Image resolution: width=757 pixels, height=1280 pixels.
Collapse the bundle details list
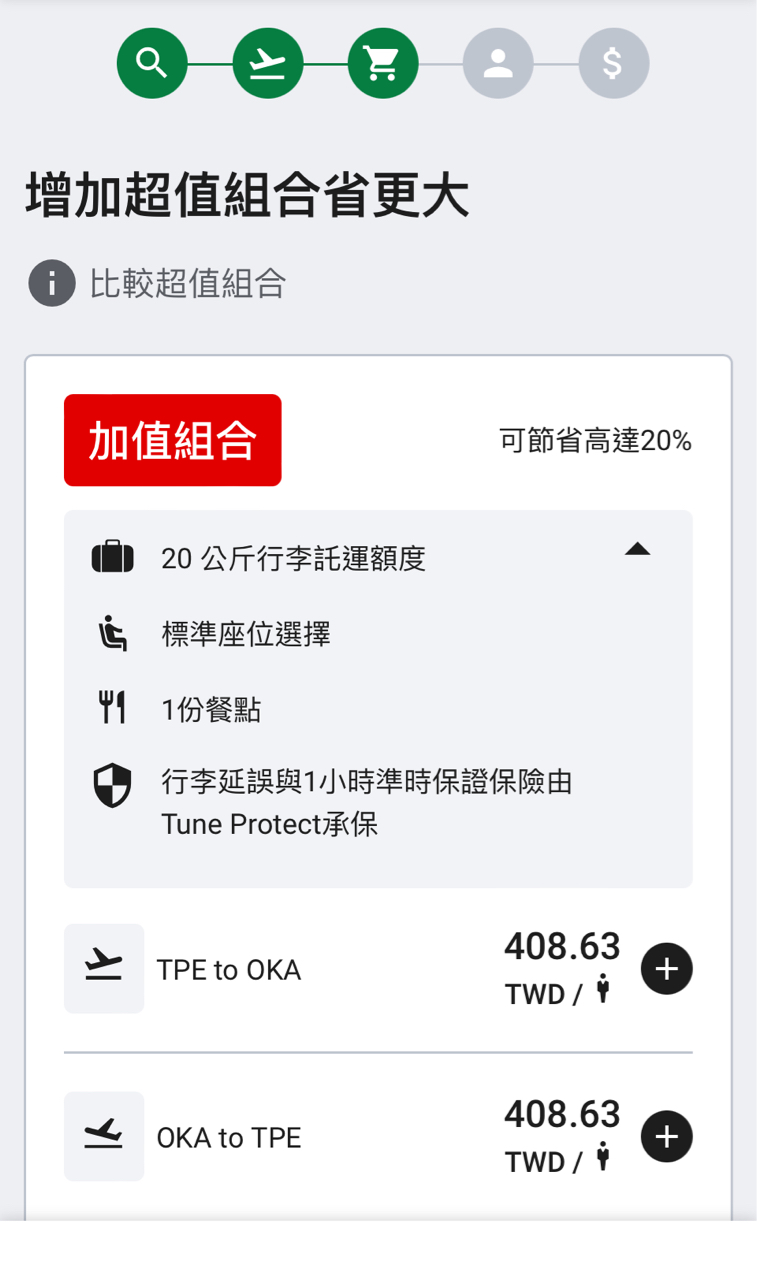click(637, 549)
